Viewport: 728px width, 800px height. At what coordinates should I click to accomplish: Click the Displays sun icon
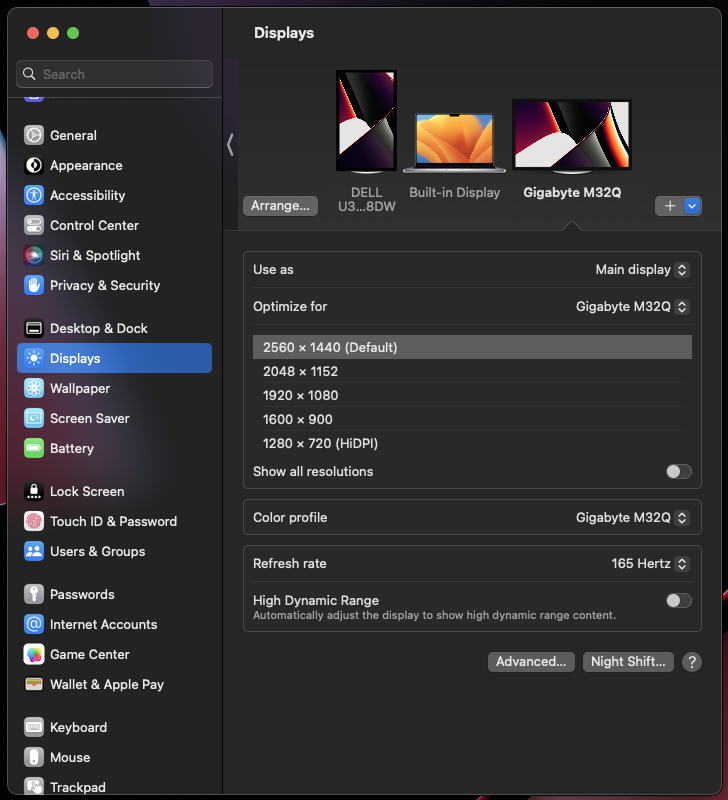point(34,358)
